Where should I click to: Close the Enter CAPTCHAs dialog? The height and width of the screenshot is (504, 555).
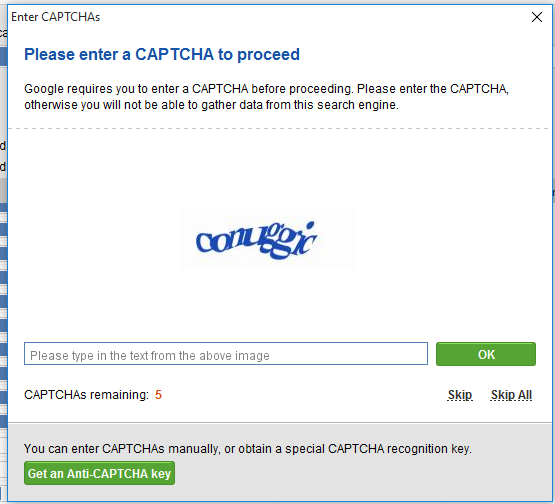point(537,17)
